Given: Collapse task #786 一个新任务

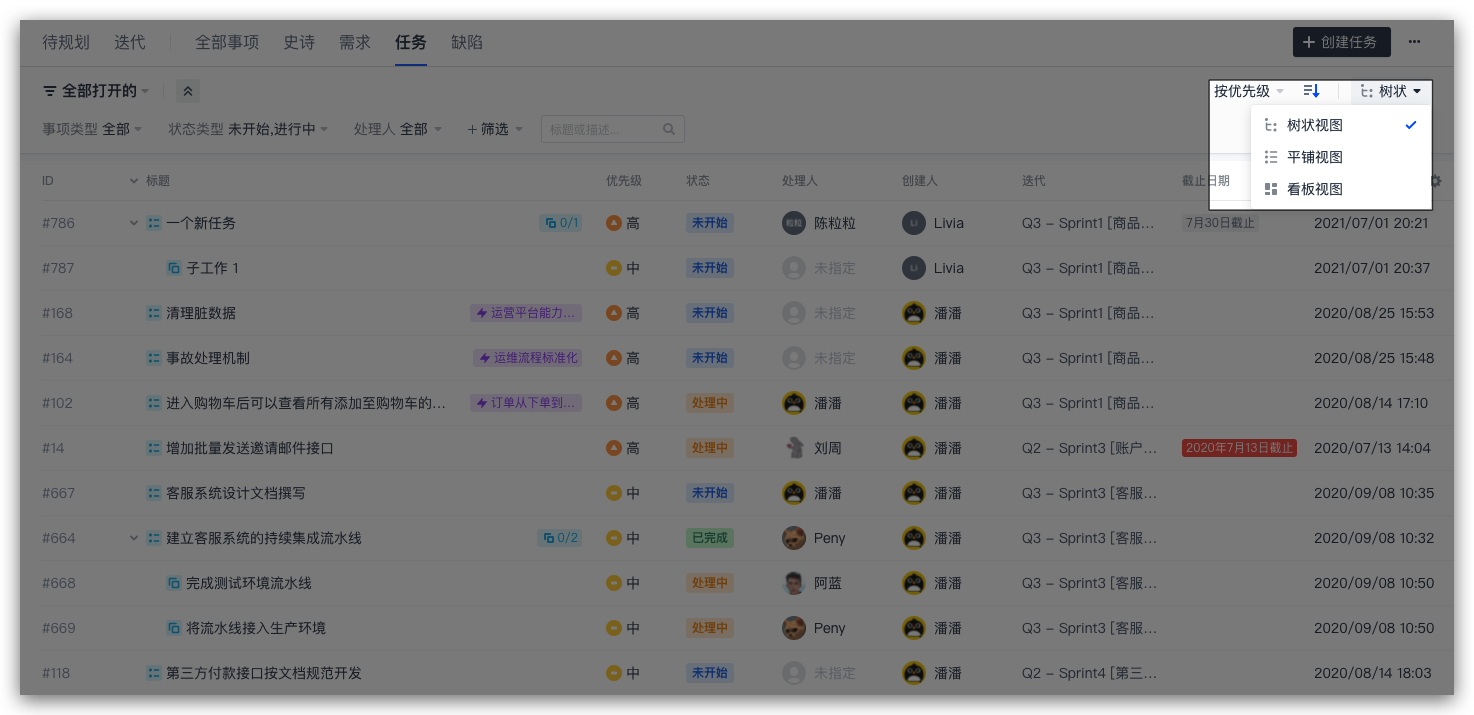Looking at the screenshot, I should point(134,223).
